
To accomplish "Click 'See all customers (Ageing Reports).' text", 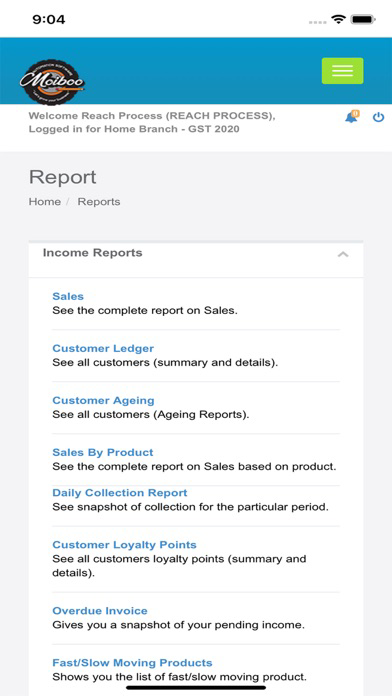I will point(151,415).
